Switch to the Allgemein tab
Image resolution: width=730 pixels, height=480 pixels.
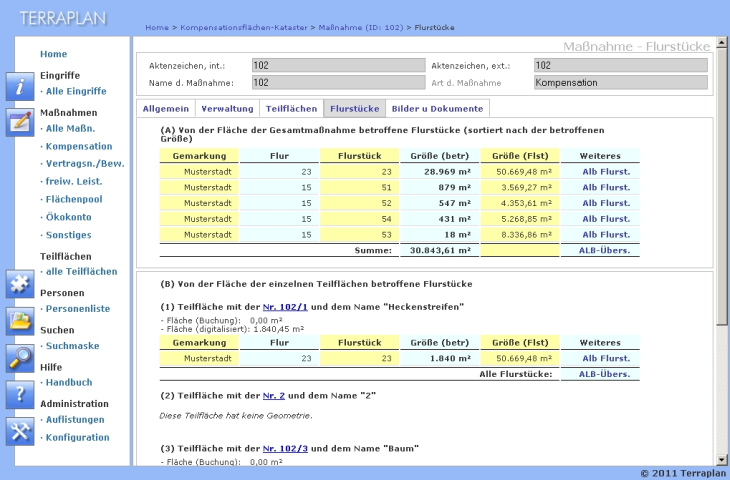[166, 108]
